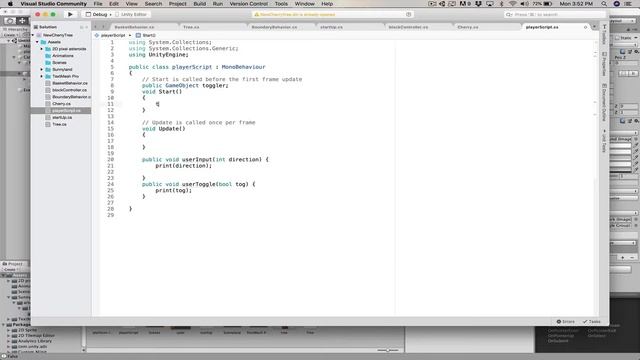This screenshot has width=640, height=360.
Task: Select the Unity Editor run target
Action: click(131, 14)
